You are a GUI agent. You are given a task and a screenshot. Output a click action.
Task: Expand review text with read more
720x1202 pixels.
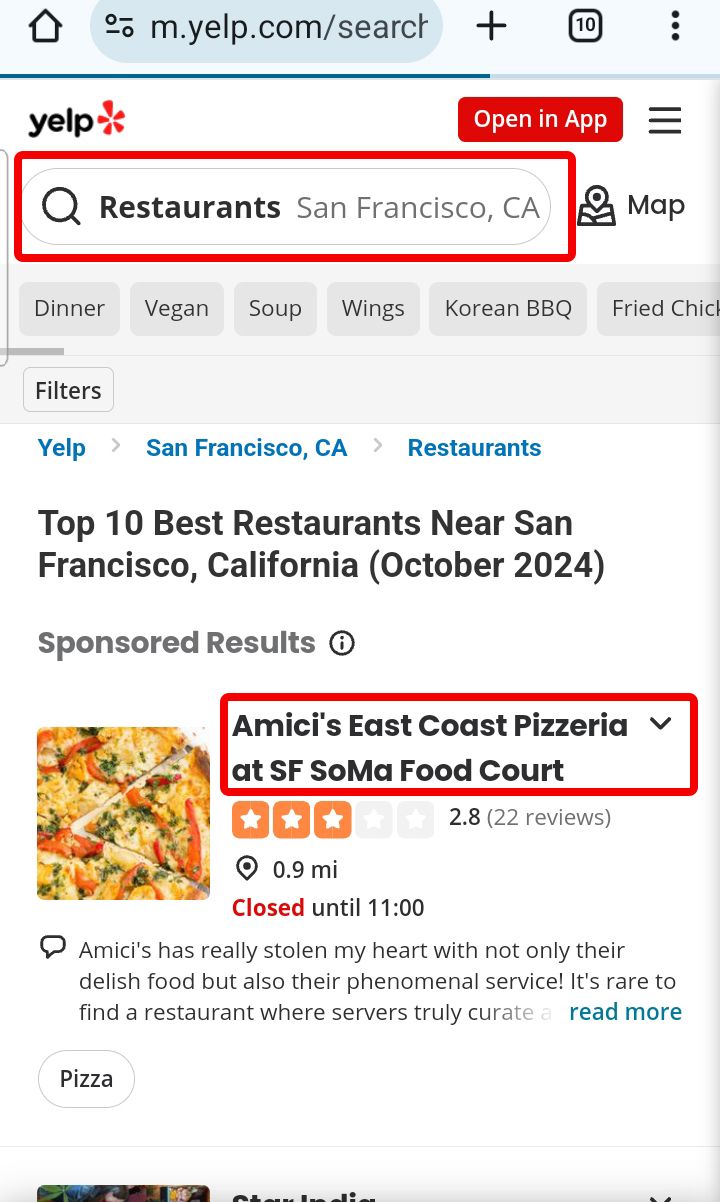point(625,1012)
